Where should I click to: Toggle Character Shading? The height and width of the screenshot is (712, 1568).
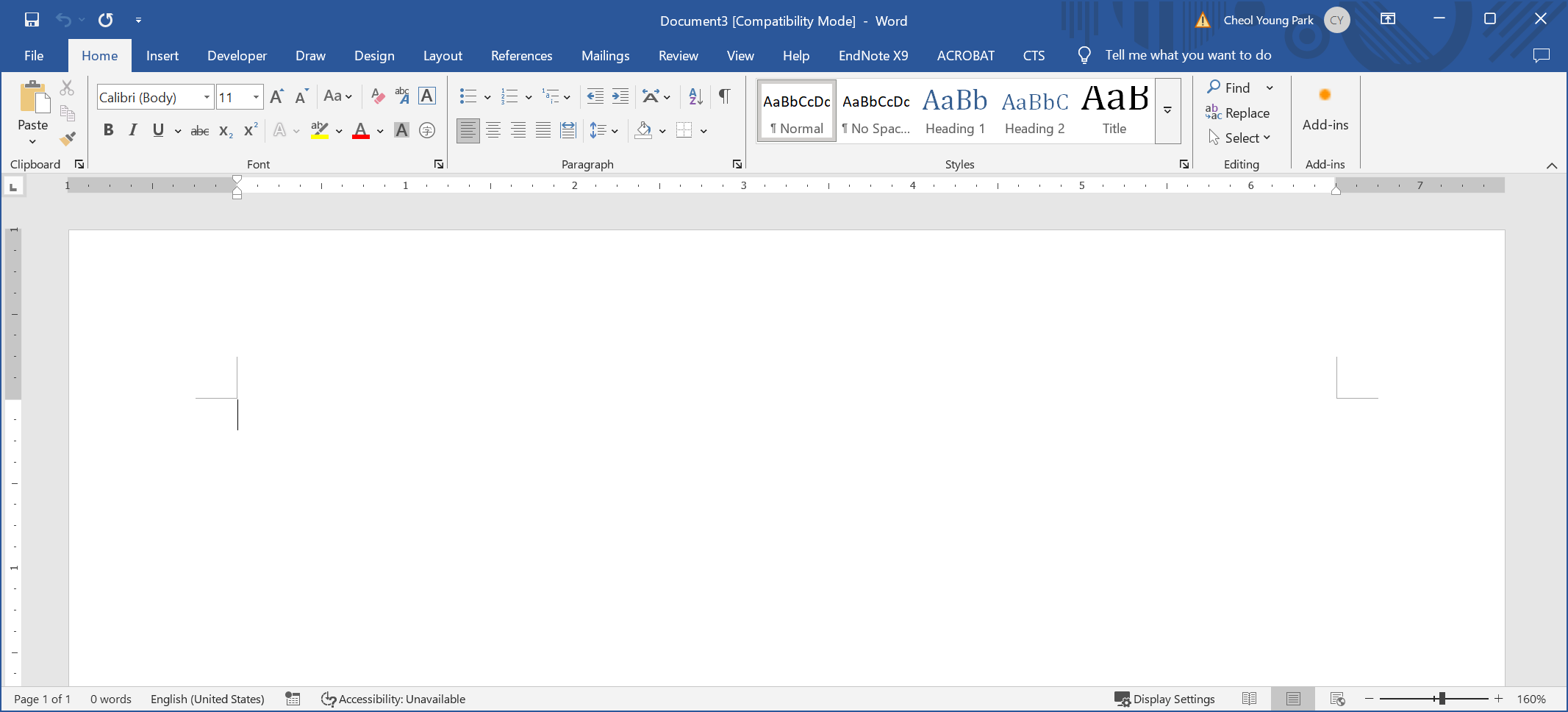(x=401, y=130)
